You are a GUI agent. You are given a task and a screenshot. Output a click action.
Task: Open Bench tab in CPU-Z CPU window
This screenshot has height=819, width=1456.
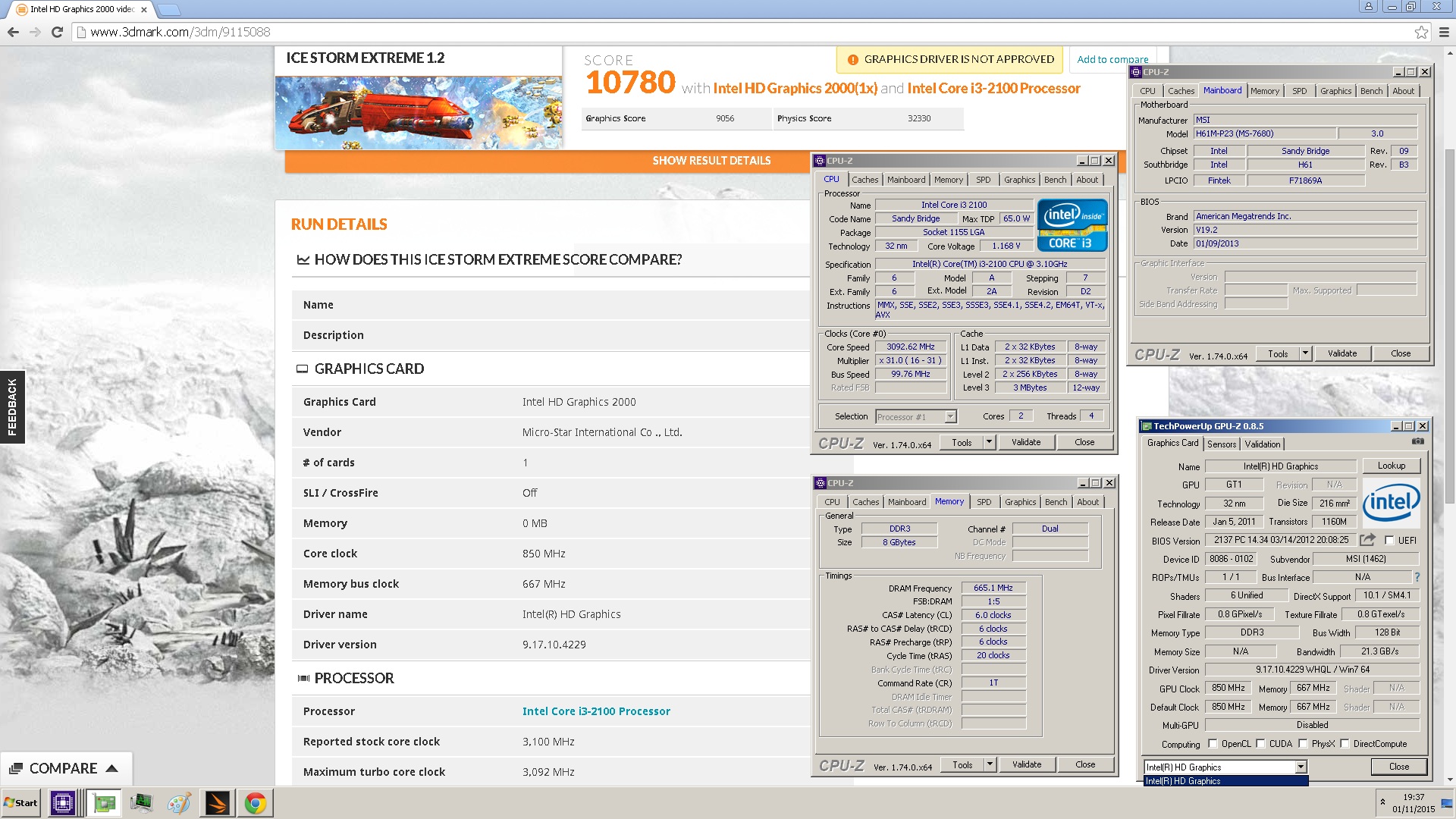tap(1055, 180)
